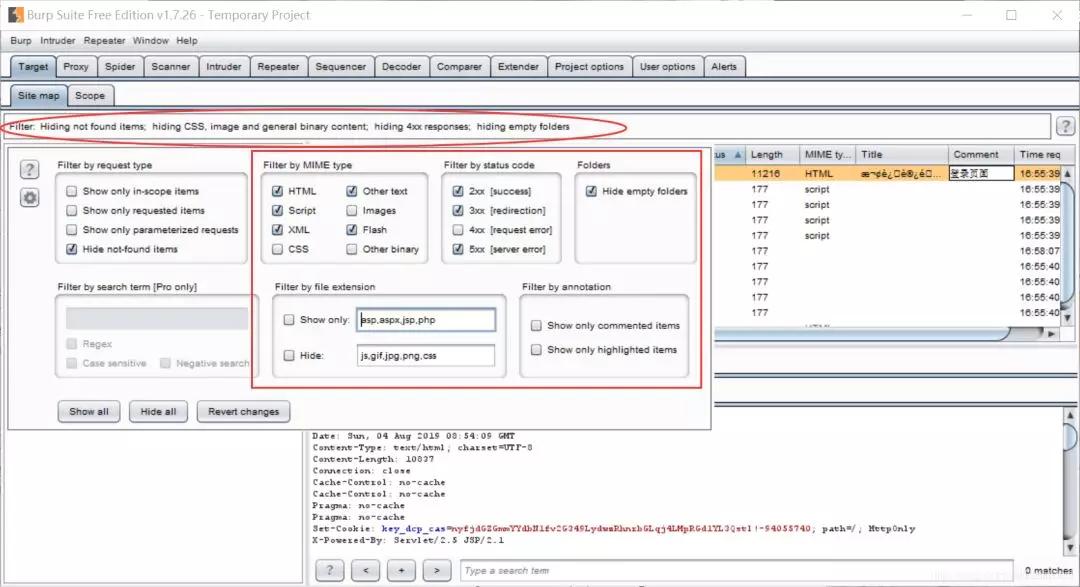The height and width of the screenshot is (587, 1080).
Task: Click the plus button beside search box
Action: click(401, 570)
